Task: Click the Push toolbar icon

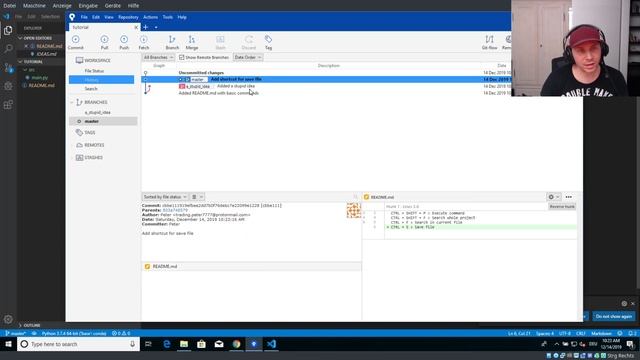Action: [x=124, y=42]
